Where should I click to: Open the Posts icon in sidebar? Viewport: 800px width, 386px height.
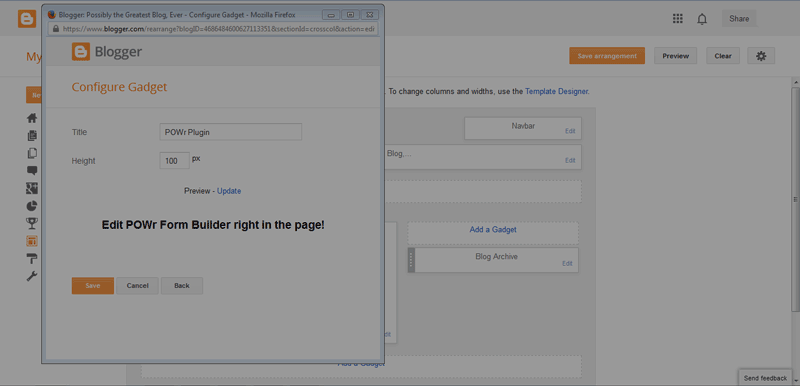(x=32, y=136)
